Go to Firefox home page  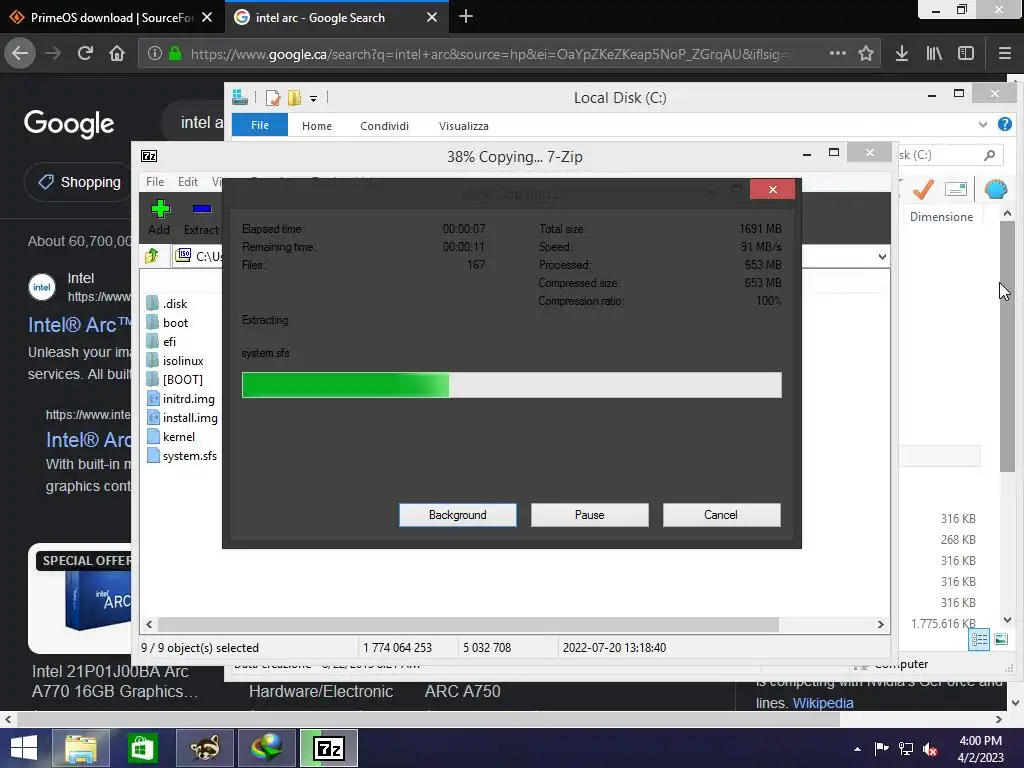point(117,53)
